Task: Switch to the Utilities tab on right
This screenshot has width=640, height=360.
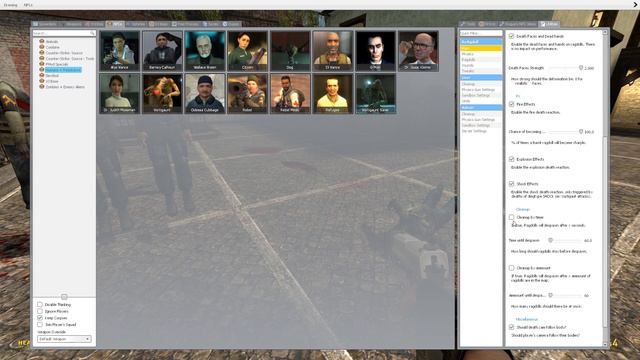Action: 549,24
